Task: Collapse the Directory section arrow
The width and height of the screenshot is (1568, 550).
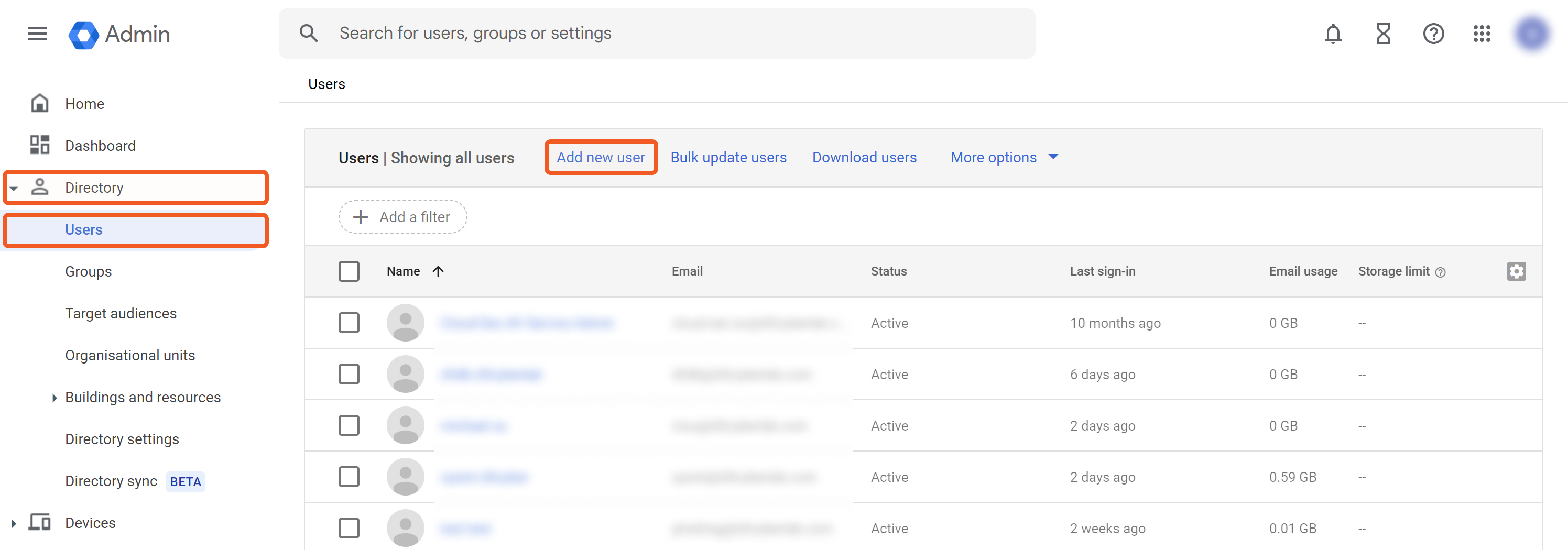Action: coord(14,189)
